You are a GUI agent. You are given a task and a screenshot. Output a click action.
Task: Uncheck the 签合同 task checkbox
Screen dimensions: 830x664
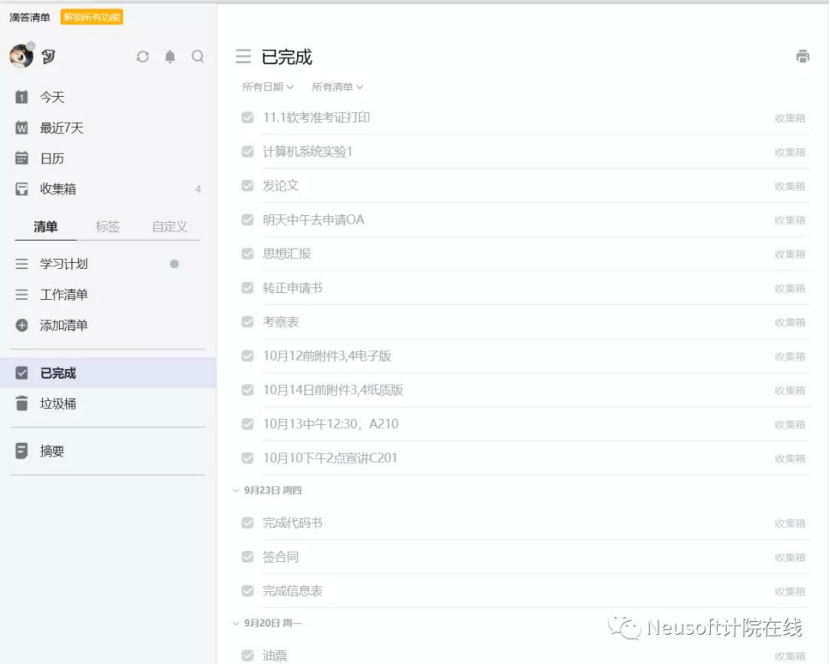[247, 557]
